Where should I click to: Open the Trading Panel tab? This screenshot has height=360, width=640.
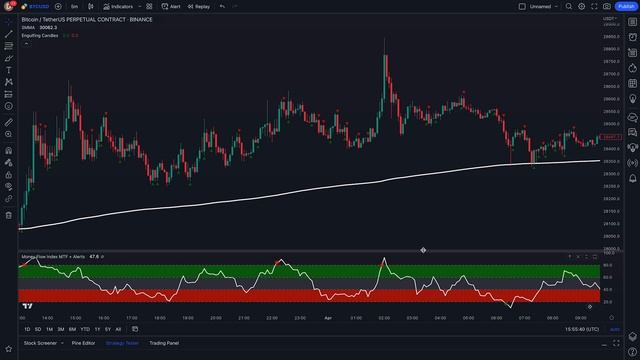coord(164,343)
